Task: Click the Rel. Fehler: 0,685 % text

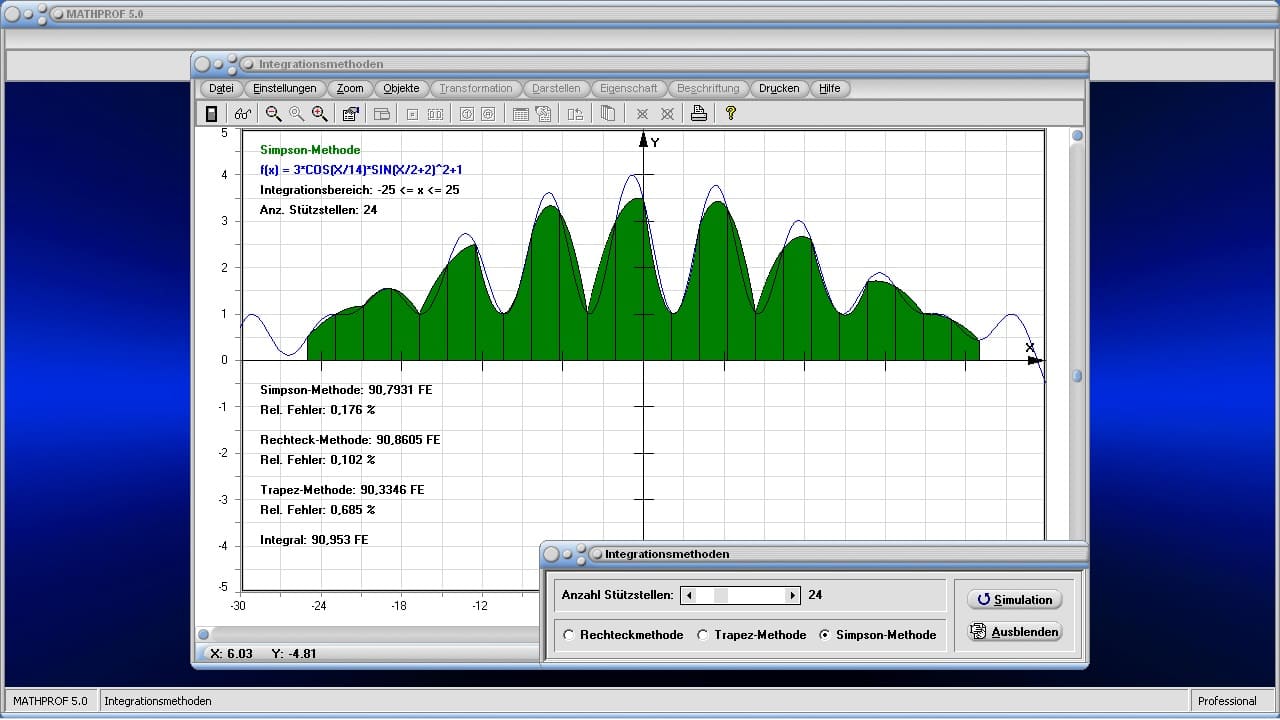Action: point(318,510)
